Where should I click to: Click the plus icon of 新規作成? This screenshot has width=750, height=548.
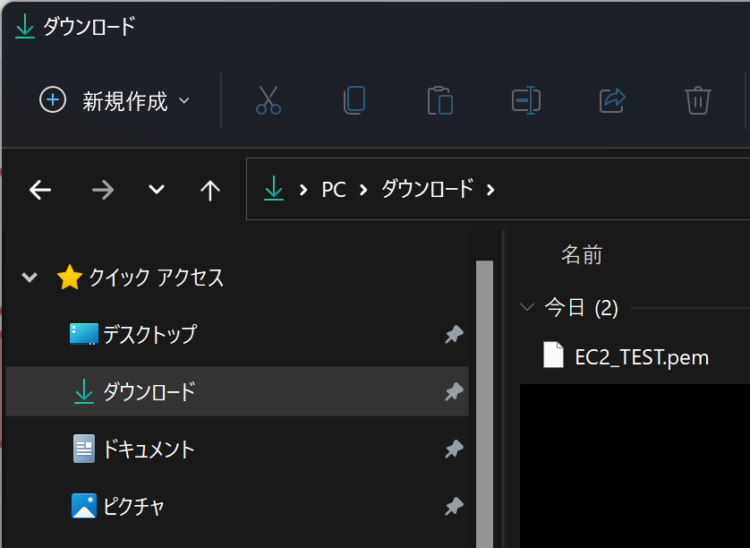coord(53,100)
